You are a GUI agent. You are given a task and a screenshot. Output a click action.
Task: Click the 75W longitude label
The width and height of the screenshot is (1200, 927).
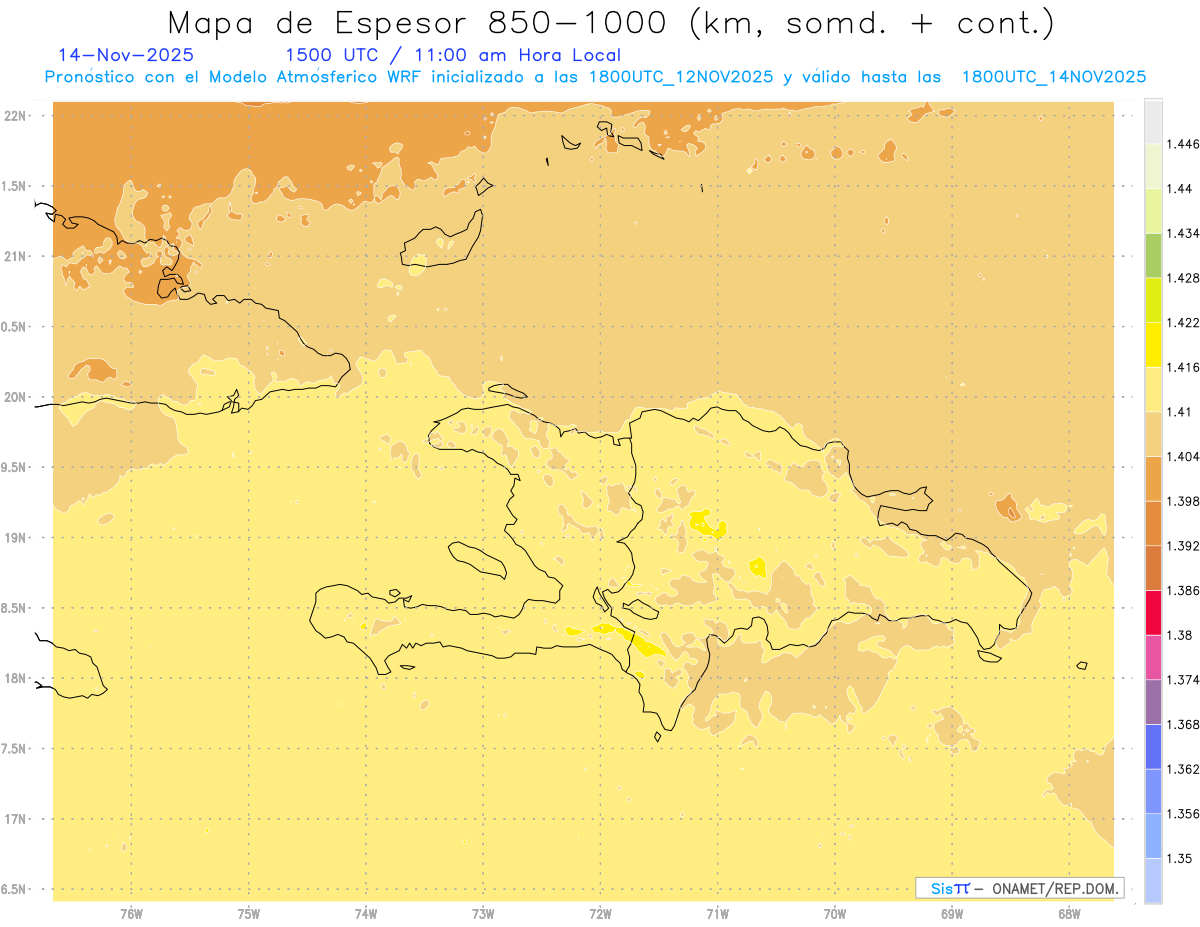click(x=248, y=914)
